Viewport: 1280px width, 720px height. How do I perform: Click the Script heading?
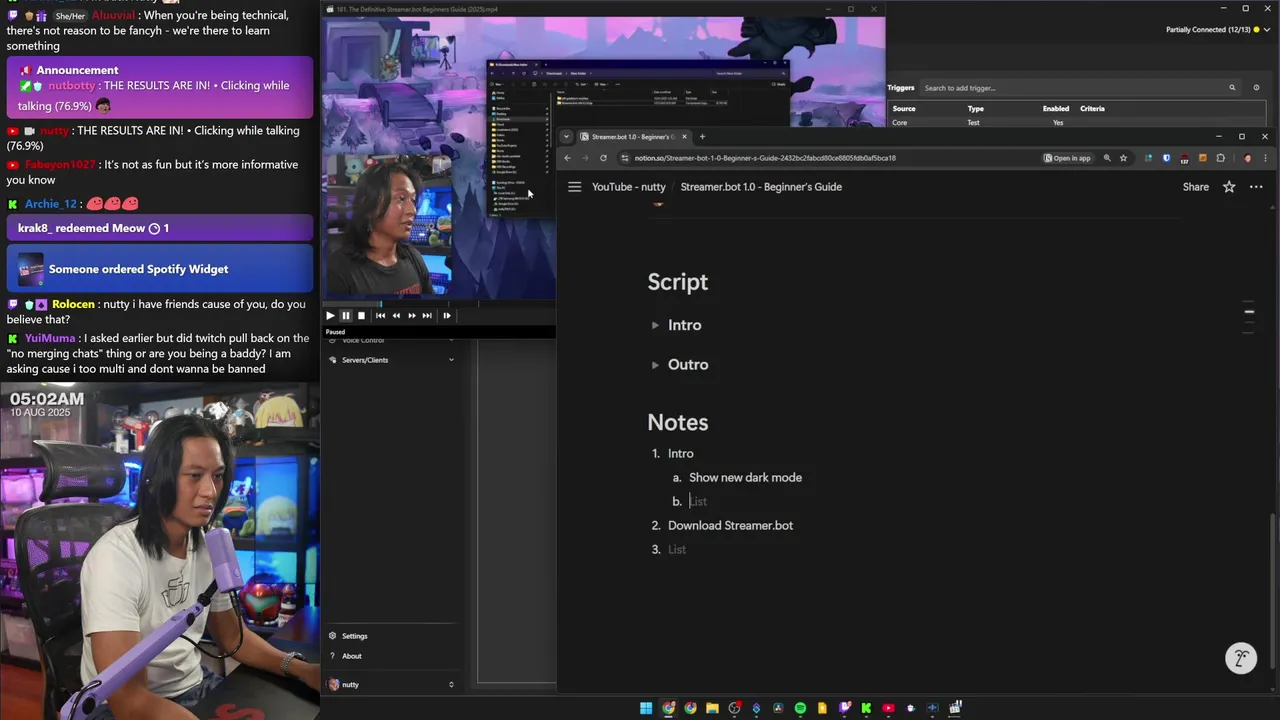point(677,282)
